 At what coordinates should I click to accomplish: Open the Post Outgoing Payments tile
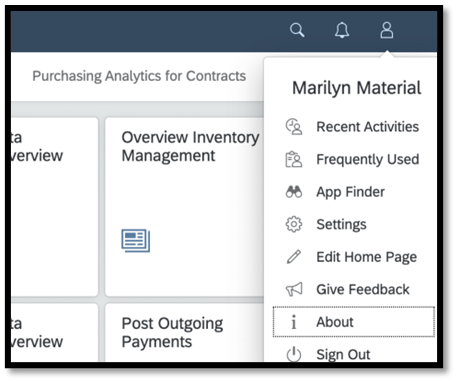coord(184,333)
